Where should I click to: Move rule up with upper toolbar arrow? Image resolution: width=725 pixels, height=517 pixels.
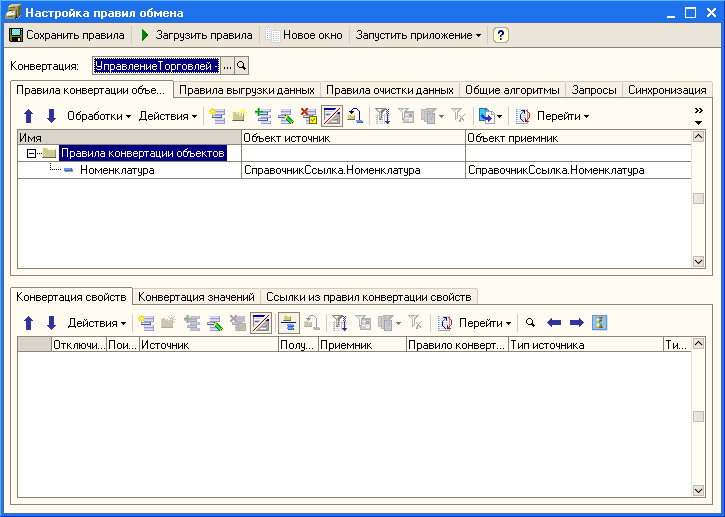[29, 116]
